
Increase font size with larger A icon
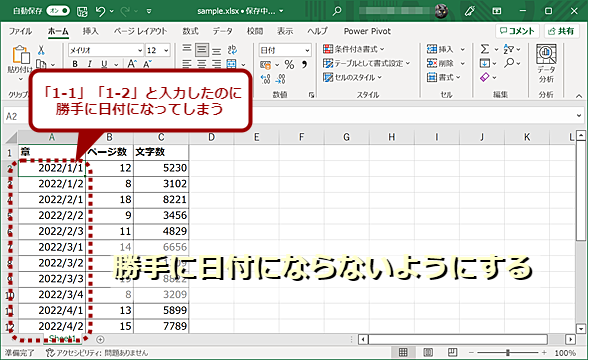point(131,64)
